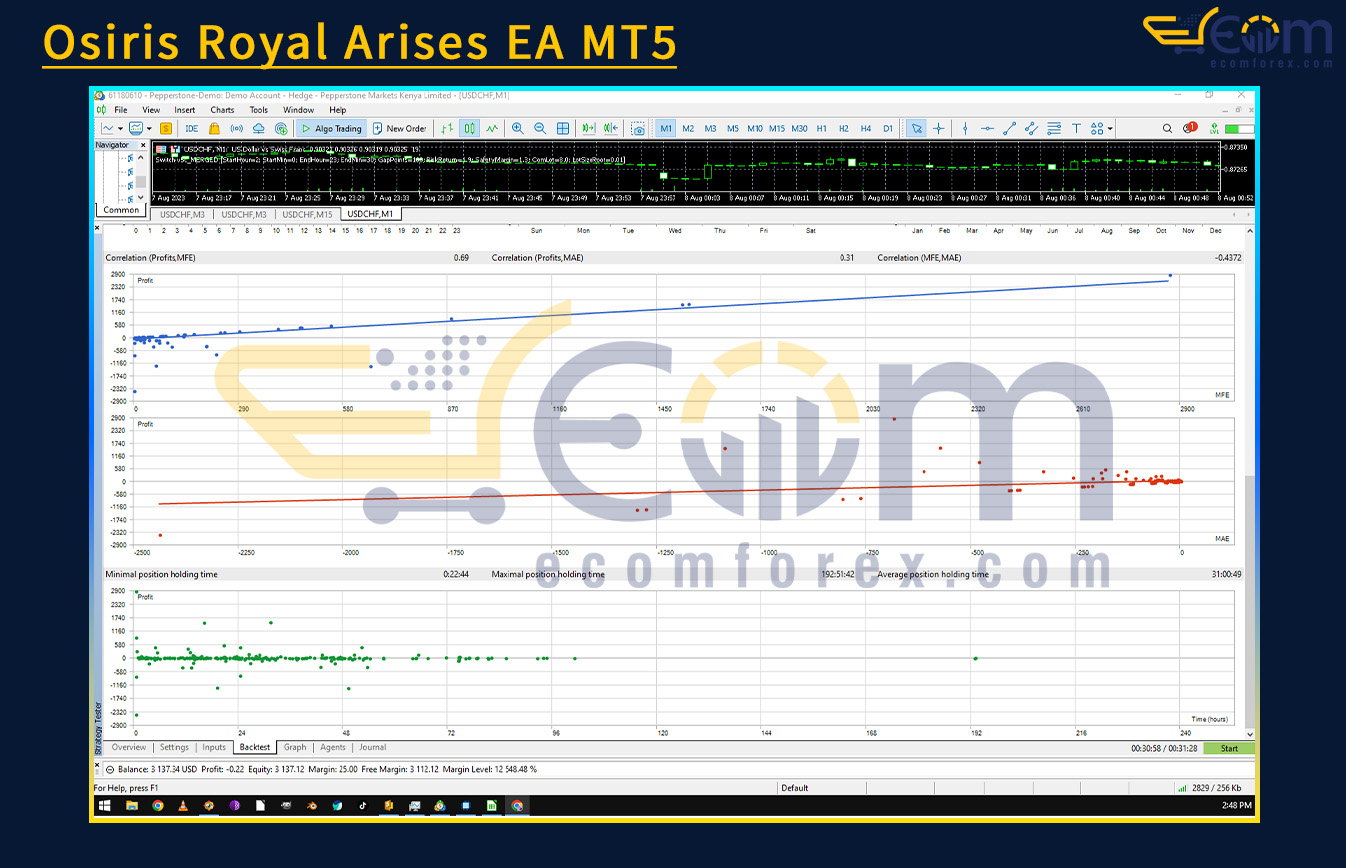
Task: Select the M15 timeframe
Action: point(777,128)
